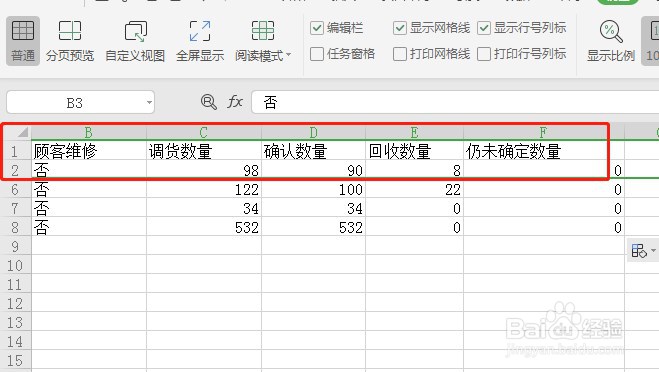Select column C header

pos(204,132)
